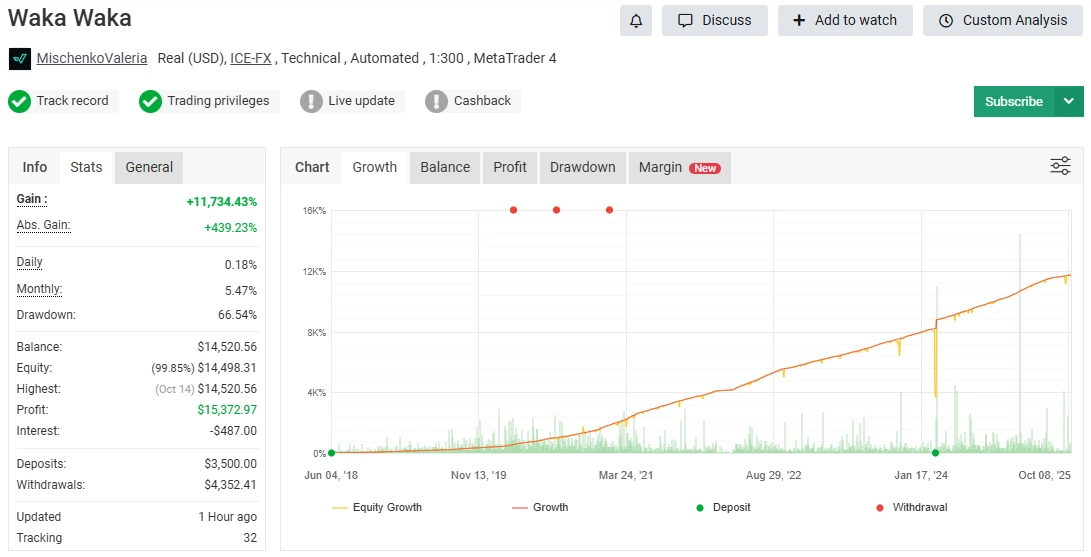This screenshot has height=557, width=1091.
Task: Click the Live update warning icon
Action: (311, 101)
